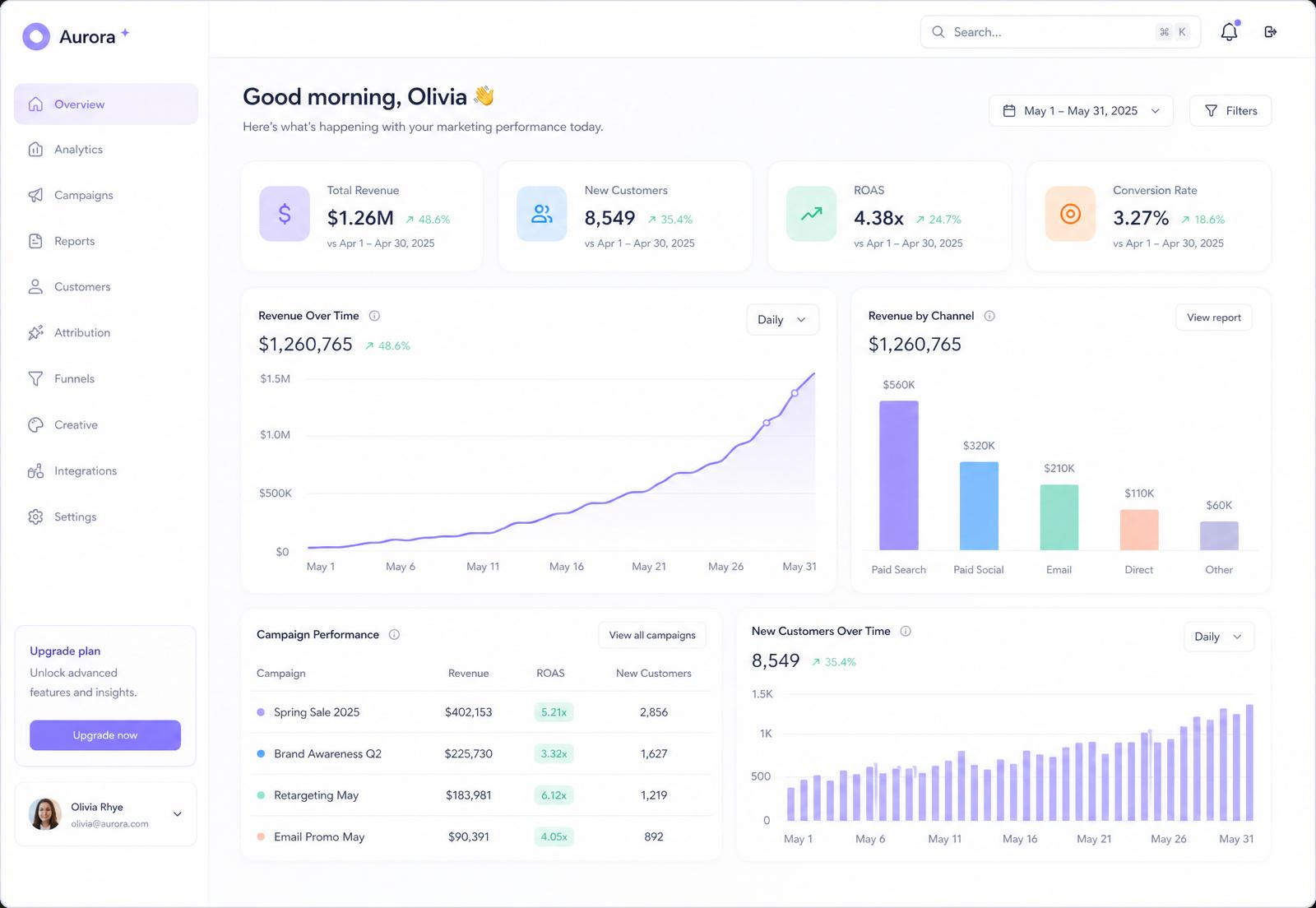Open Reports in sidebar
This screenshot has height=908, width=1316.
[106, 241]
